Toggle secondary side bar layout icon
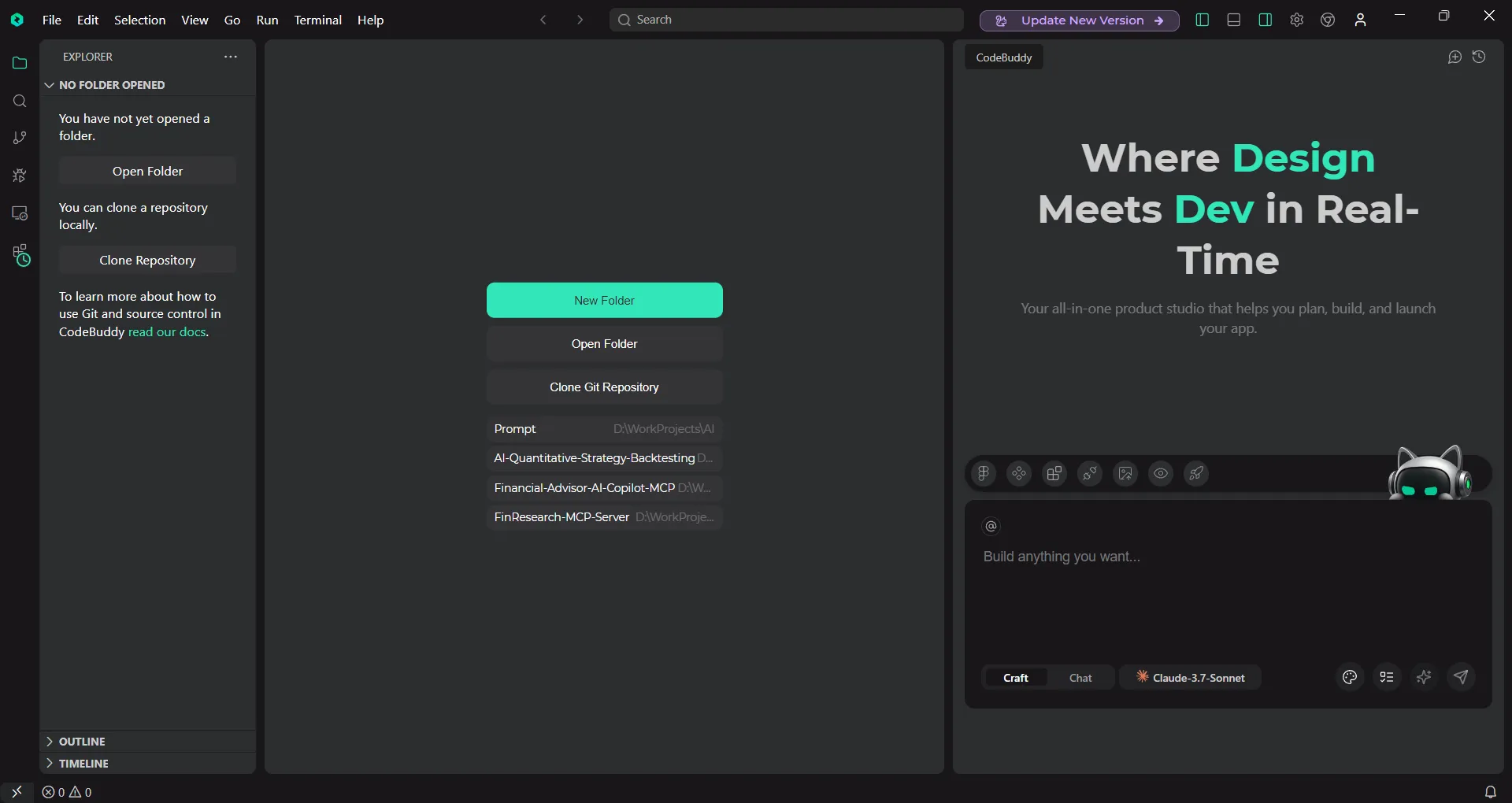The width and height of the screenshot is (1512, 803). (x=1265, y=20)
